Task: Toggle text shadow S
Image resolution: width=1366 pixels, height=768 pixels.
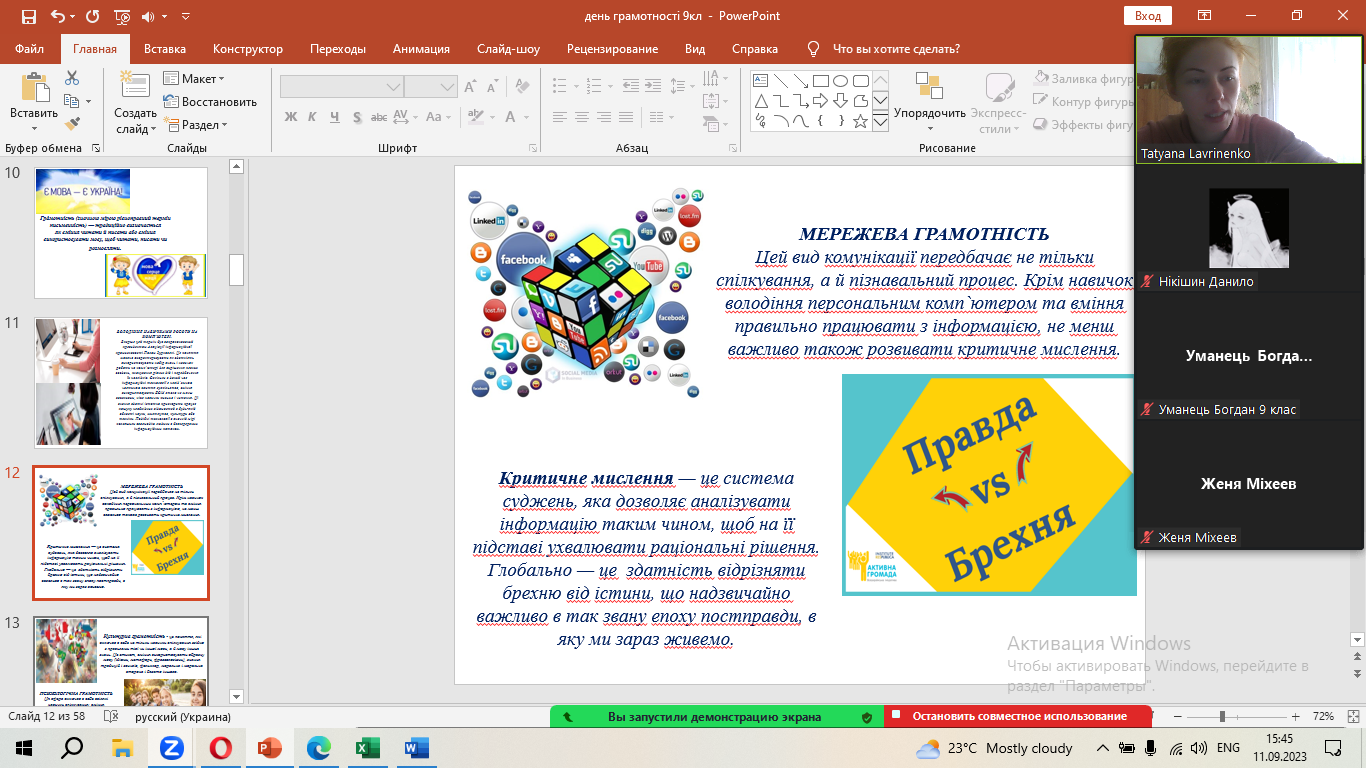Action: 358,117
